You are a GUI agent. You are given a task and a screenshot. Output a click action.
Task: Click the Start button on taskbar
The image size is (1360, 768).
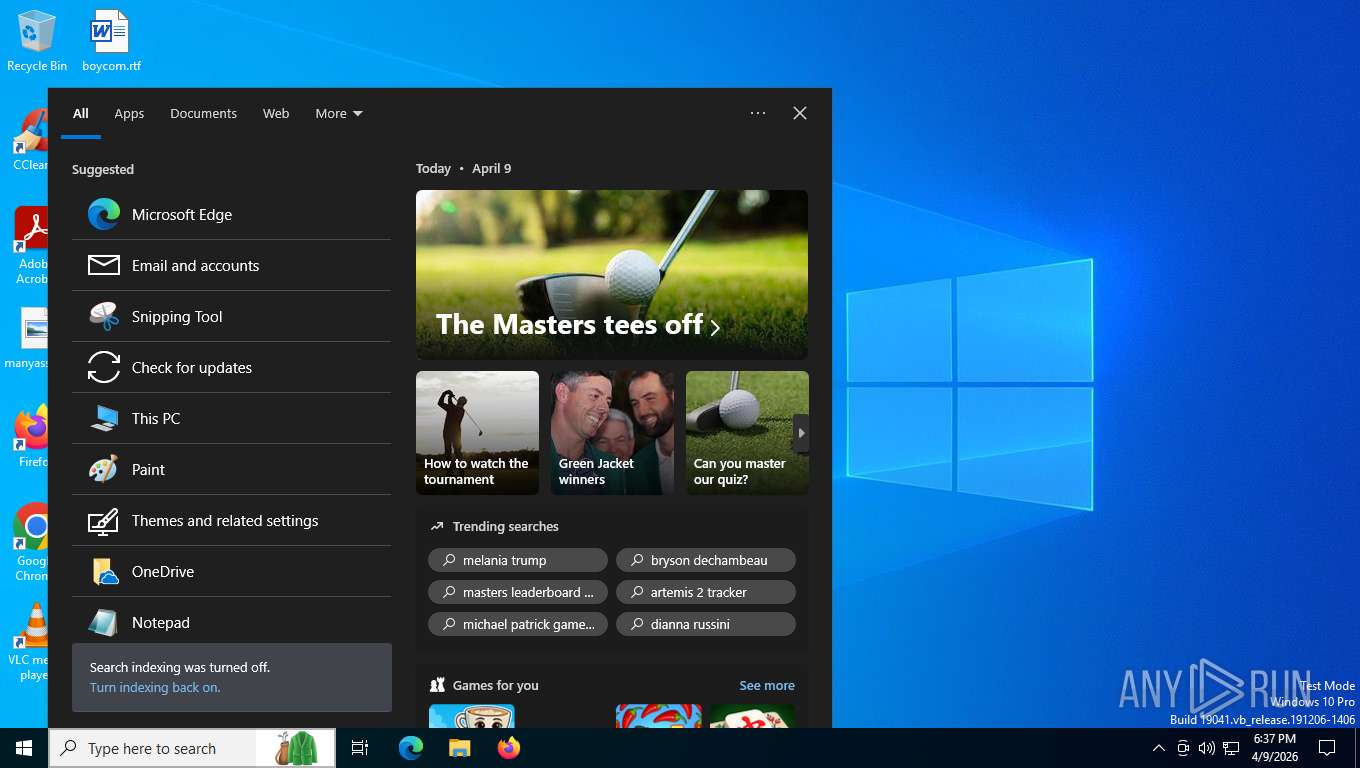[24, 748]
